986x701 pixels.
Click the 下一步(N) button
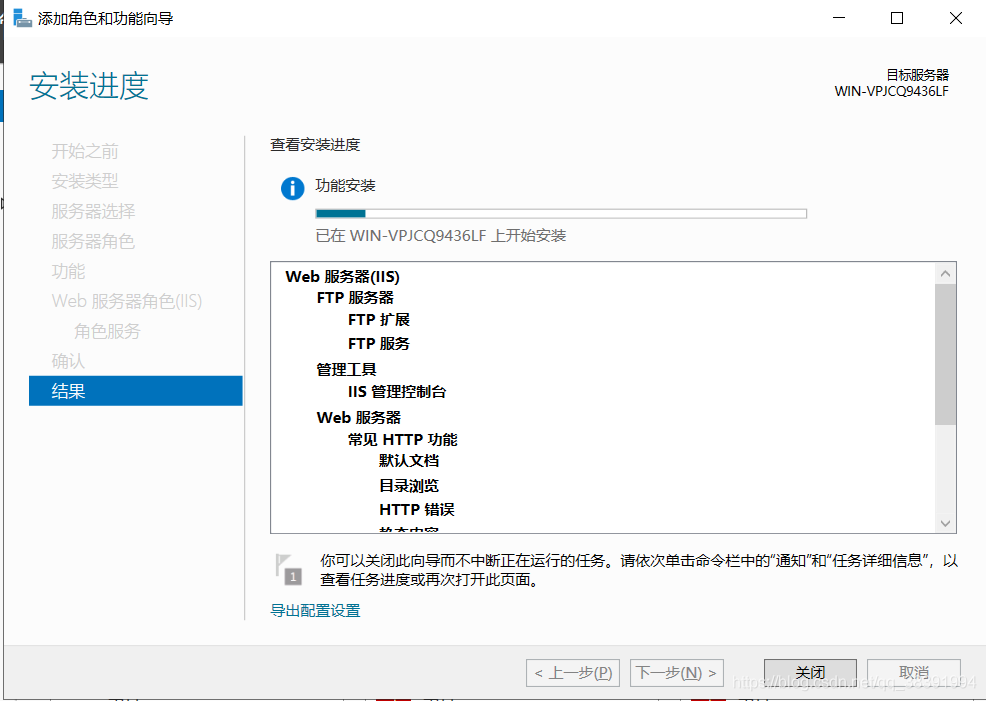click(677, 673)
